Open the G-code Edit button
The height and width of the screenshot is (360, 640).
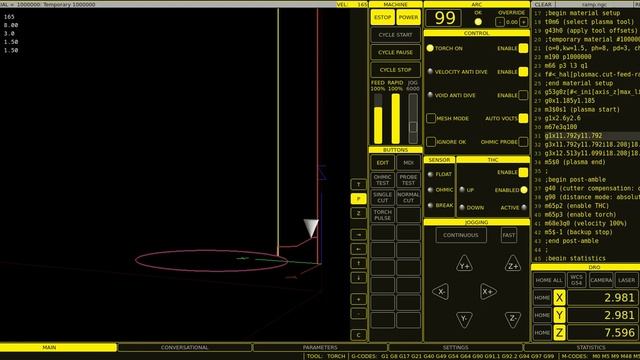(x=382, y=162)
